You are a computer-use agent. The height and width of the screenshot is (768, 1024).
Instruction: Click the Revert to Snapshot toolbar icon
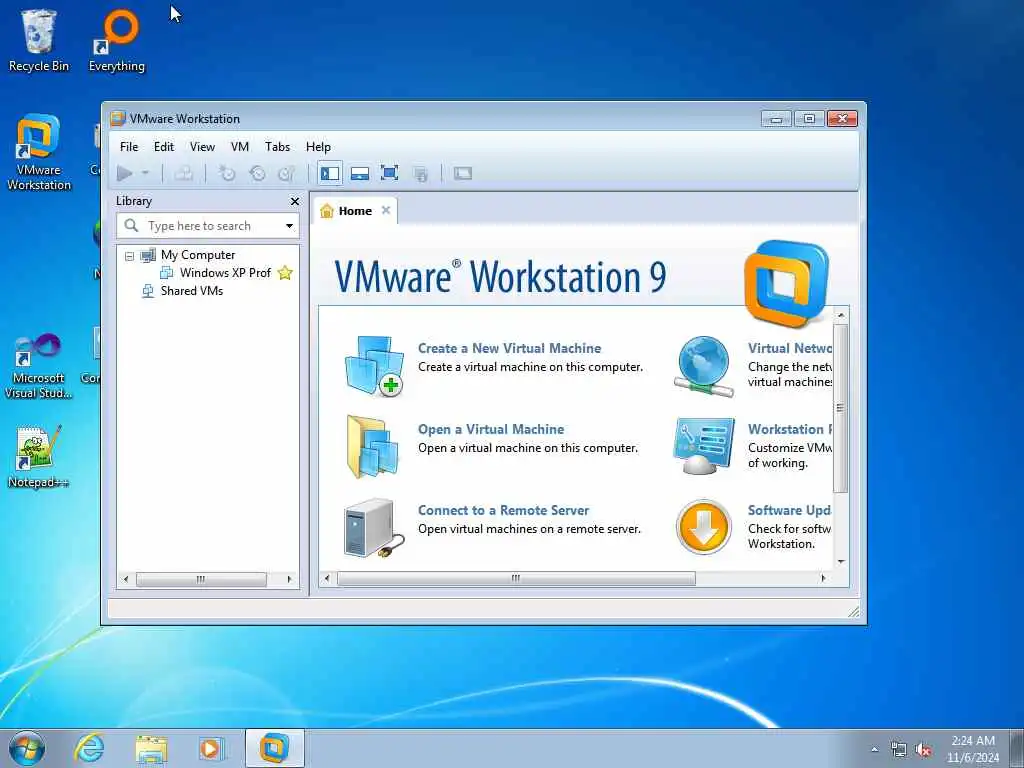click(257, 173)
